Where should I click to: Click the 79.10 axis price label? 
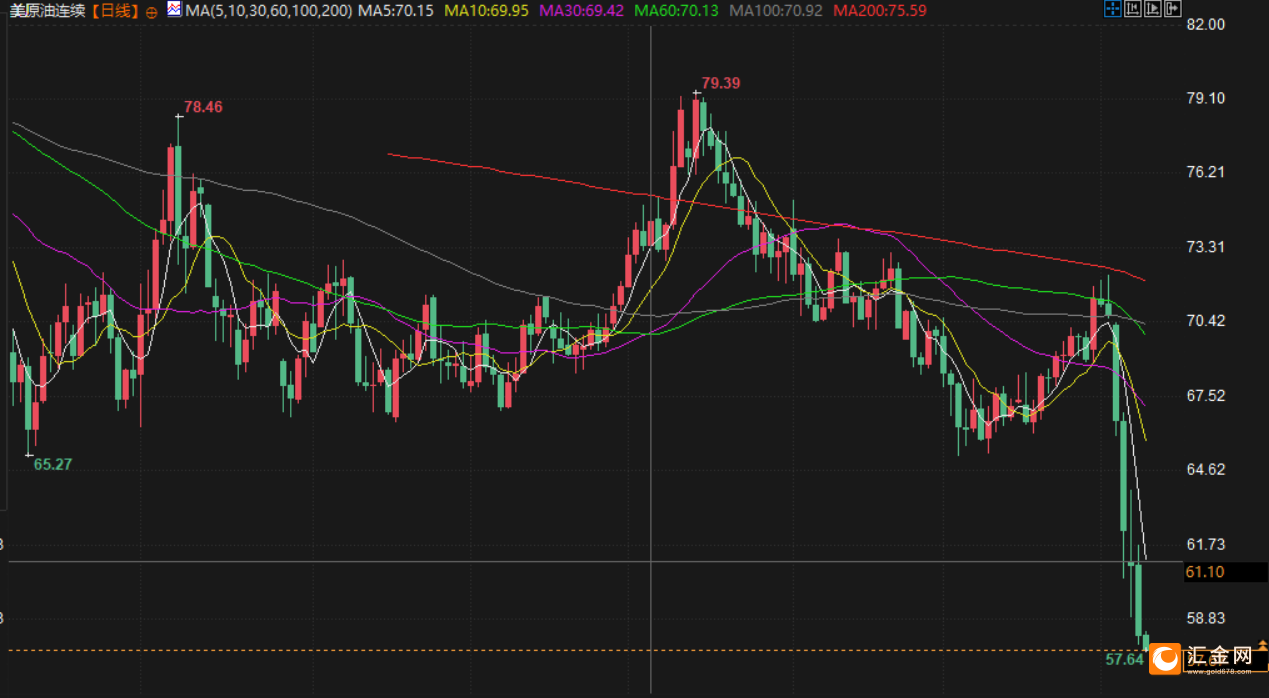pos(1205,98)
